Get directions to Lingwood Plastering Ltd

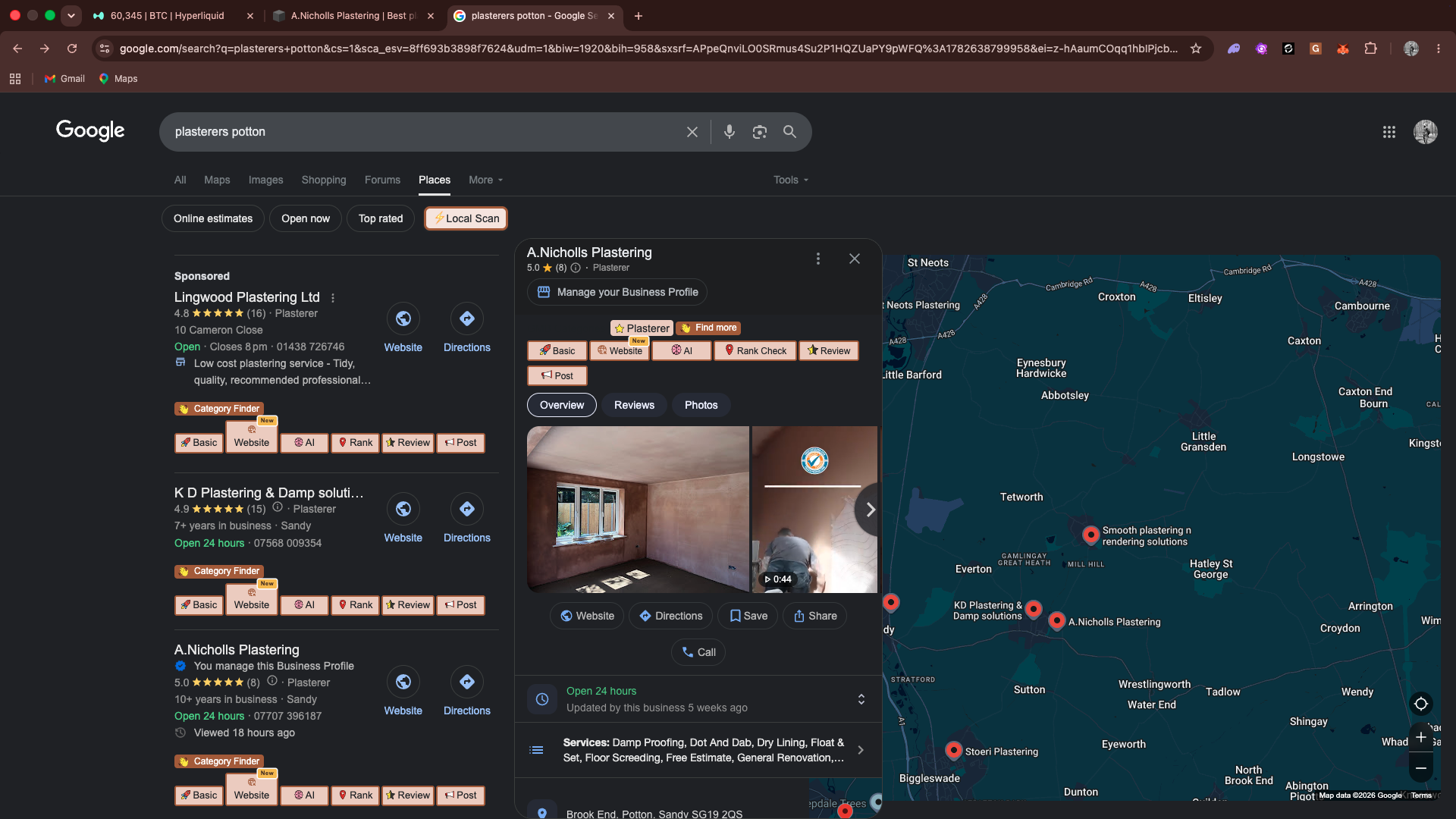[x=467, y=318]
